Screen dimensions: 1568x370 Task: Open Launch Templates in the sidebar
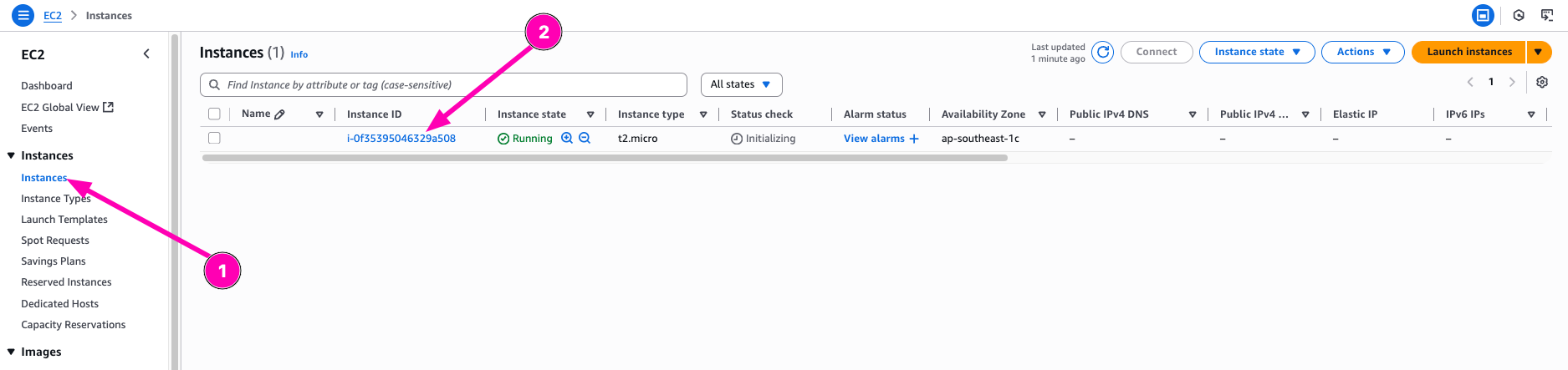pos(64,220)
